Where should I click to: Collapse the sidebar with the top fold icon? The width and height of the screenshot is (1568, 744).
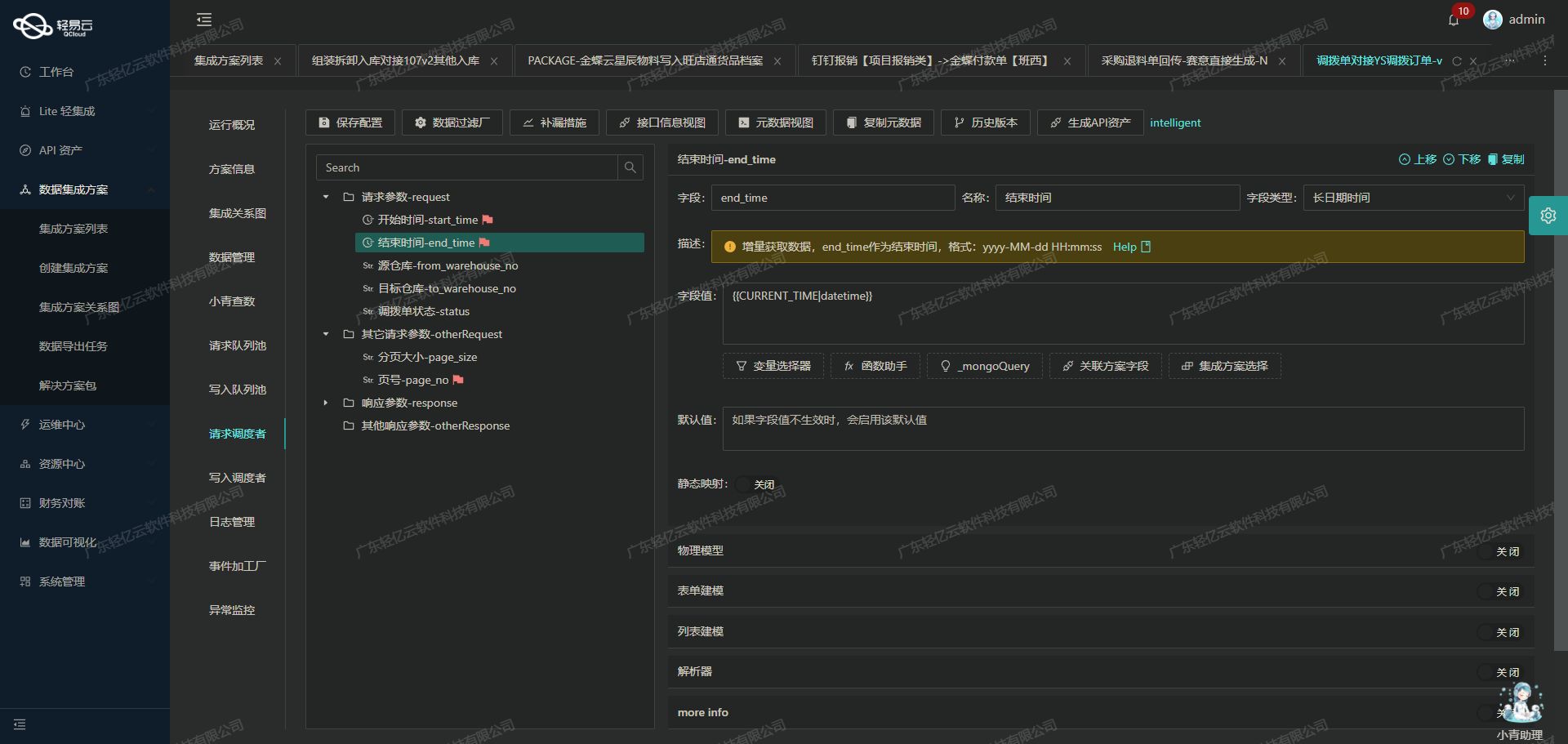[x=204, y=20]
